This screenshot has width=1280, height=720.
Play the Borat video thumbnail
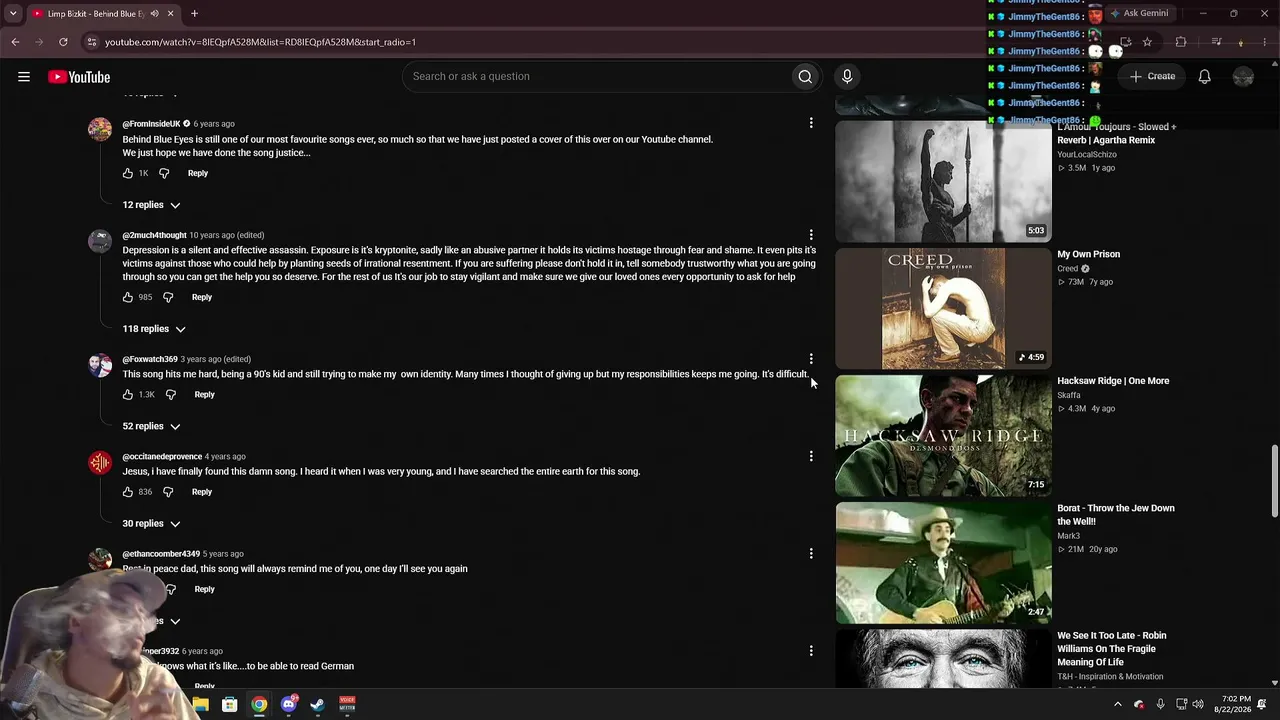[943, 562]
